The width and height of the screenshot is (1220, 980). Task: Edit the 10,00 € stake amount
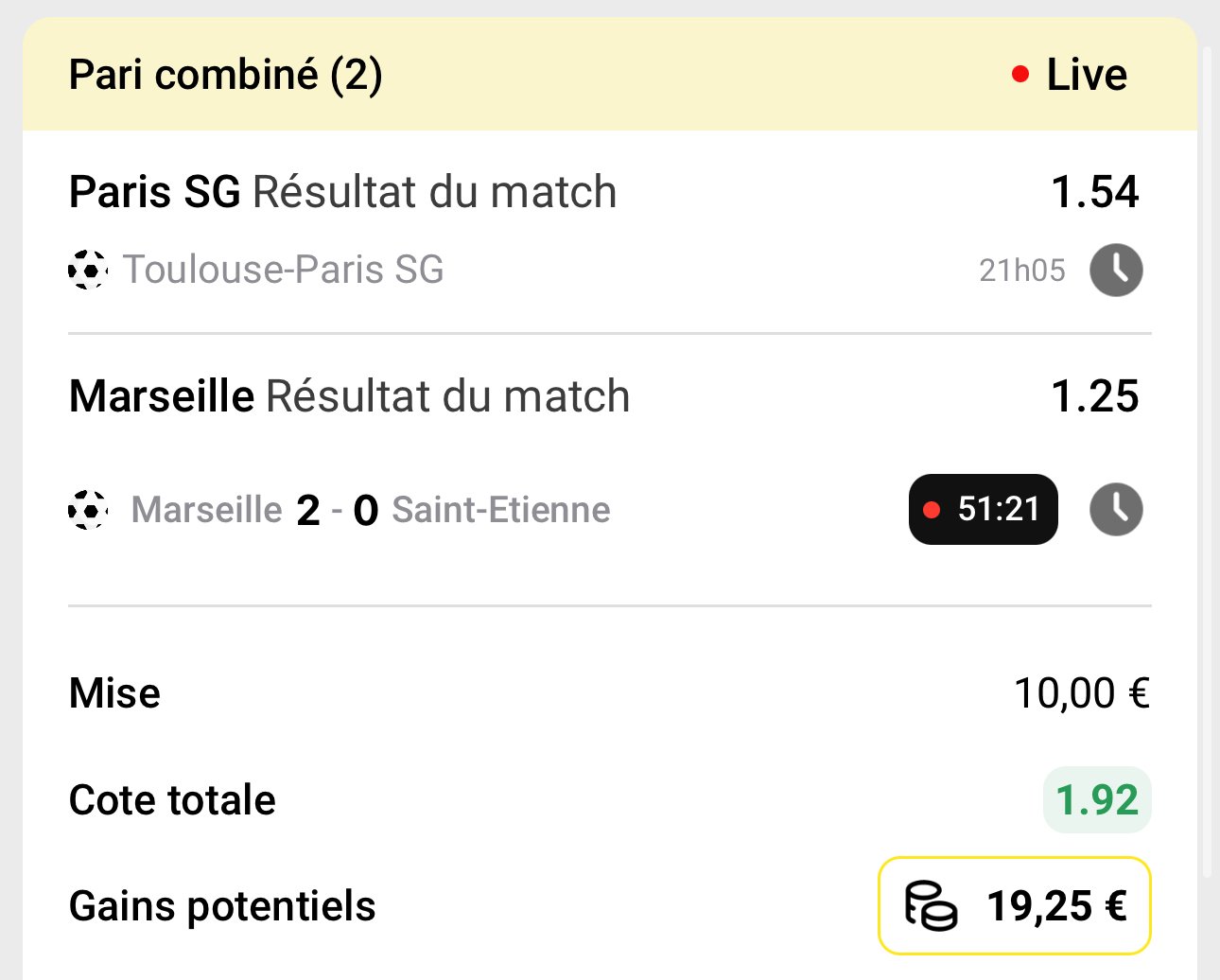click(1082, 693)
